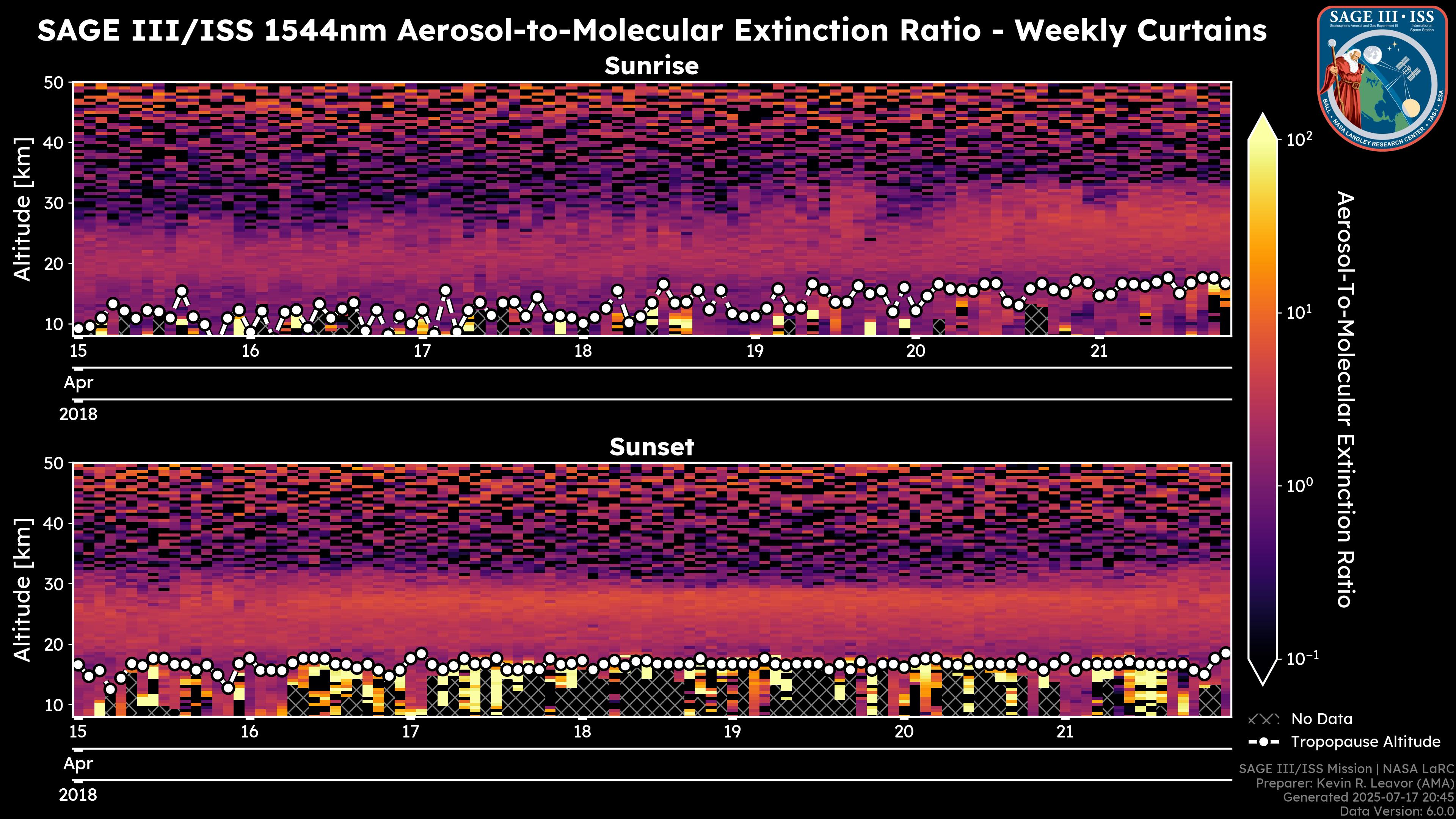Click day 18 tick on Sunrise axis
This screenshot has width=1456, height=819.
tap(583, 351)
